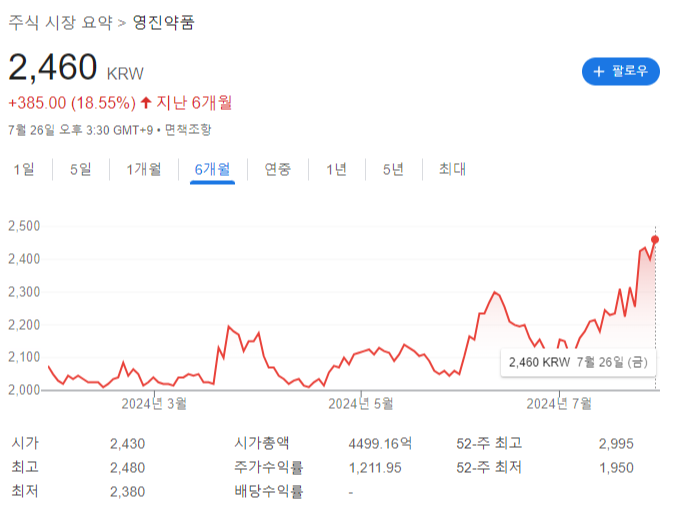Image resolution: width=674 pixels, height=505 pixels.
Task: Click the 7월 26일 오후 3:30 timestamp
Action: [x=81, y=129]
